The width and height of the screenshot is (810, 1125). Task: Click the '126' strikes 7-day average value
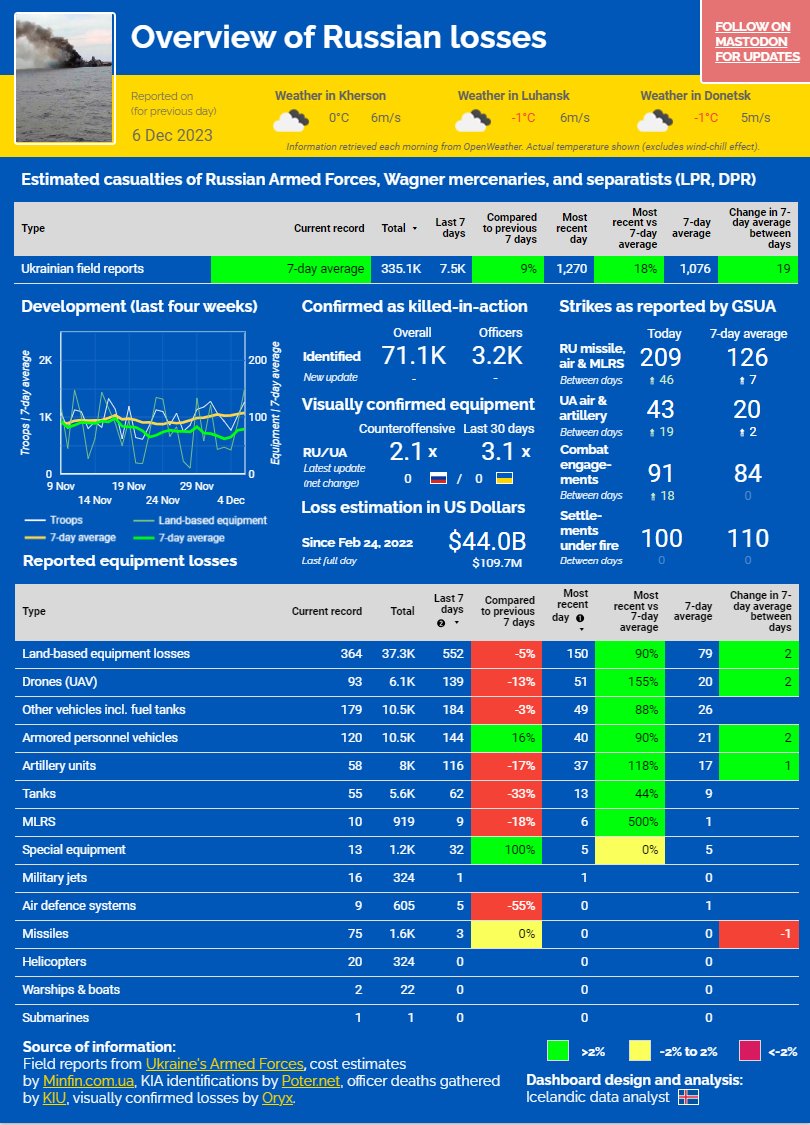(747, 357)
